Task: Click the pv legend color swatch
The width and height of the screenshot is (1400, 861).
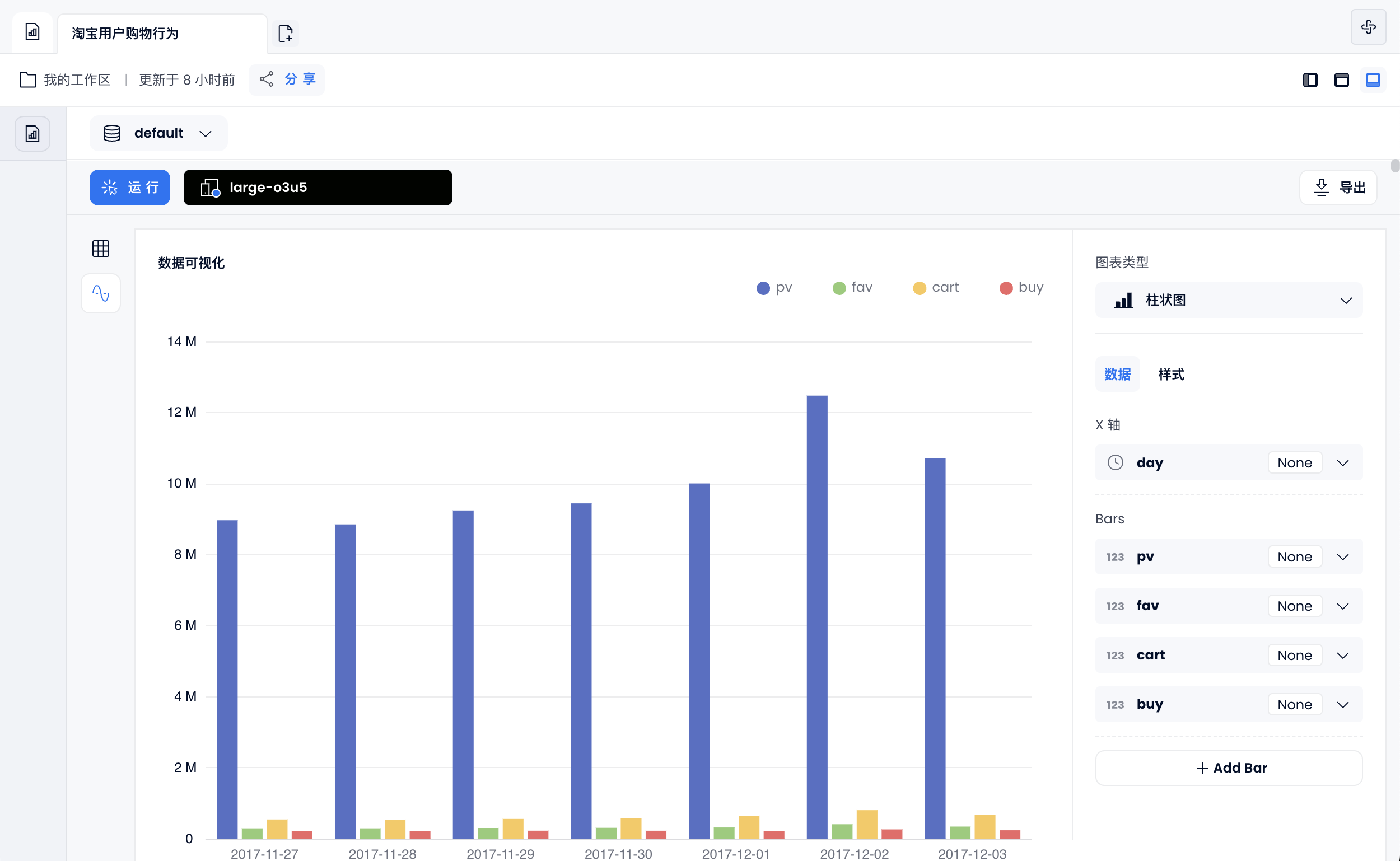Action: (762, 288)
